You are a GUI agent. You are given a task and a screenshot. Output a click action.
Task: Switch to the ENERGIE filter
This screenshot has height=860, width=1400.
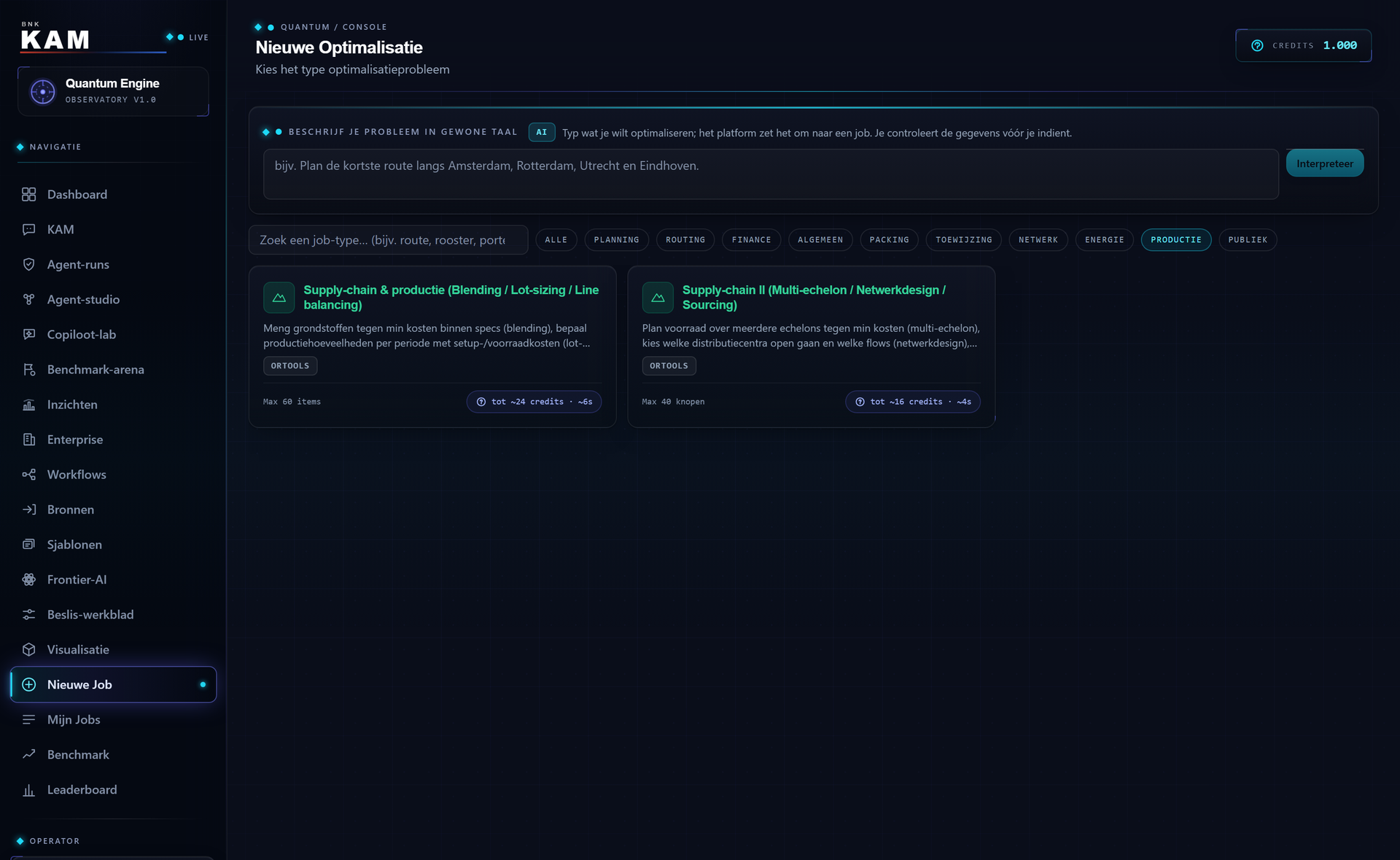tap(1104, 240)
